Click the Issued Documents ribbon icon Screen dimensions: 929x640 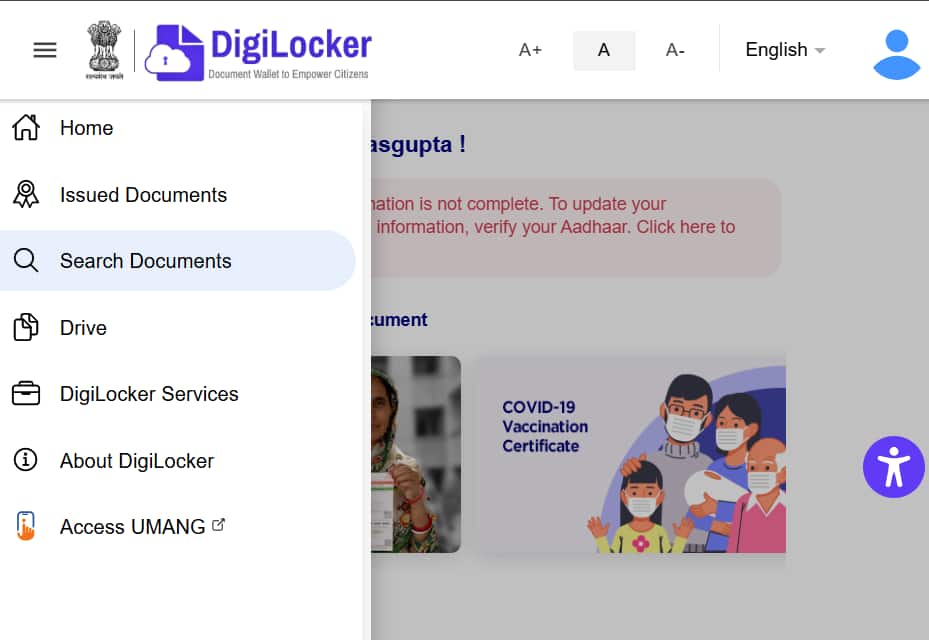(x=26, y=194)
